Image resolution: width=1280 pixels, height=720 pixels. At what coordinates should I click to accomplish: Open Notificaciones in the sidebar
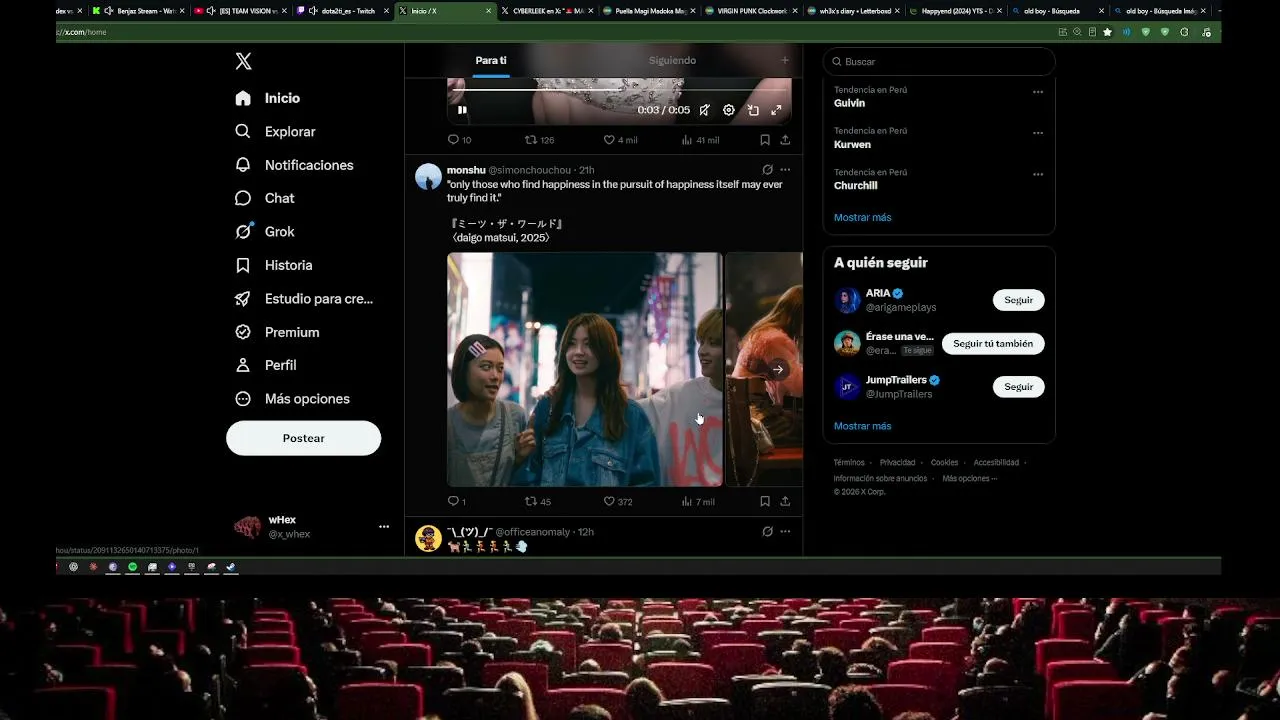[294, 165]
